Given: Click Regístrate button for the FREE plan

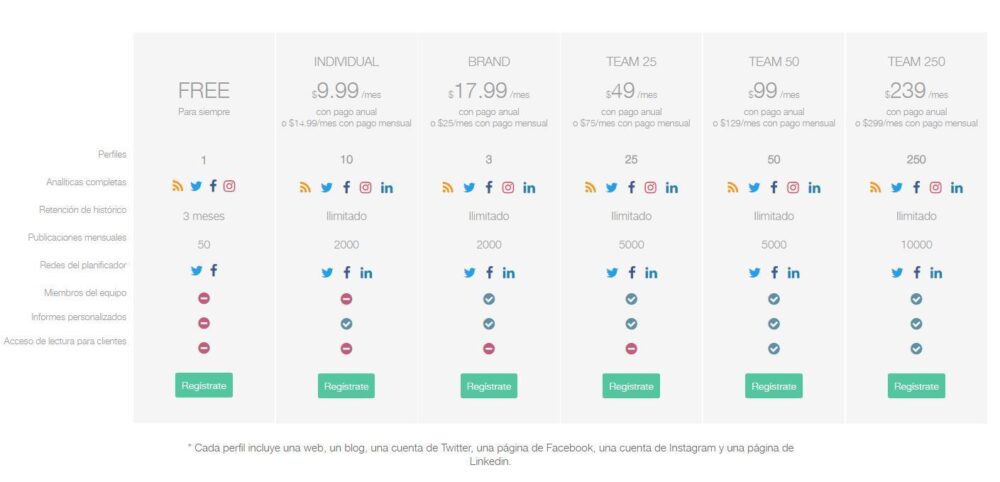Looking at the screenshot, I should tap(204, 386).
